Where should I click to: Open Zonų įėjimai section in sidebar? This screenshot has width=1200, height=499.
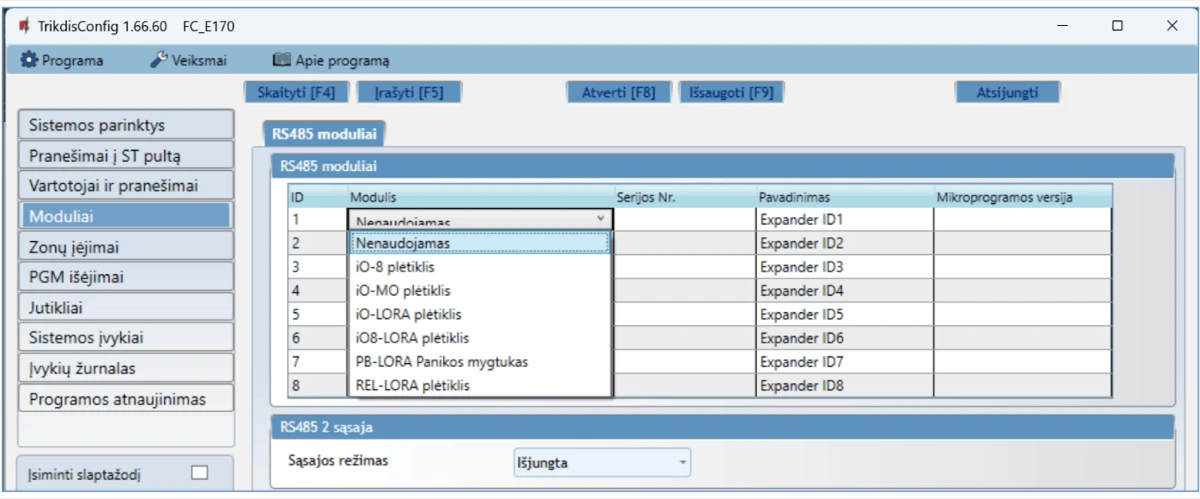coord(125,246)
